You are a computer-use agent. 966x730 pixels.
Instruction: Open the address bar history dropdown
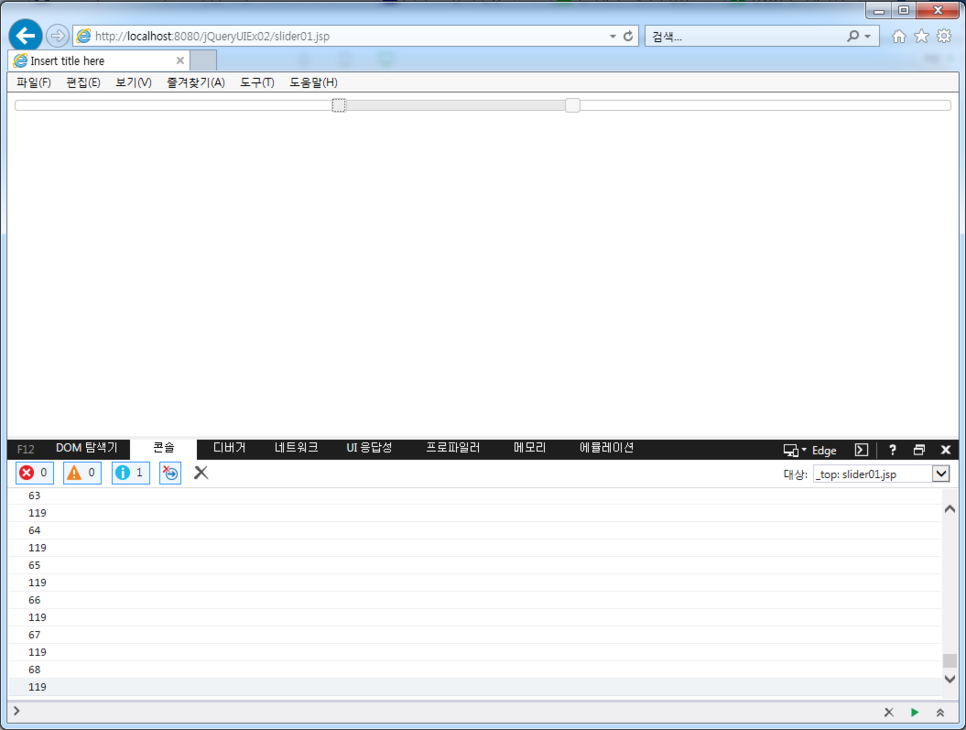tap(612, 36)
